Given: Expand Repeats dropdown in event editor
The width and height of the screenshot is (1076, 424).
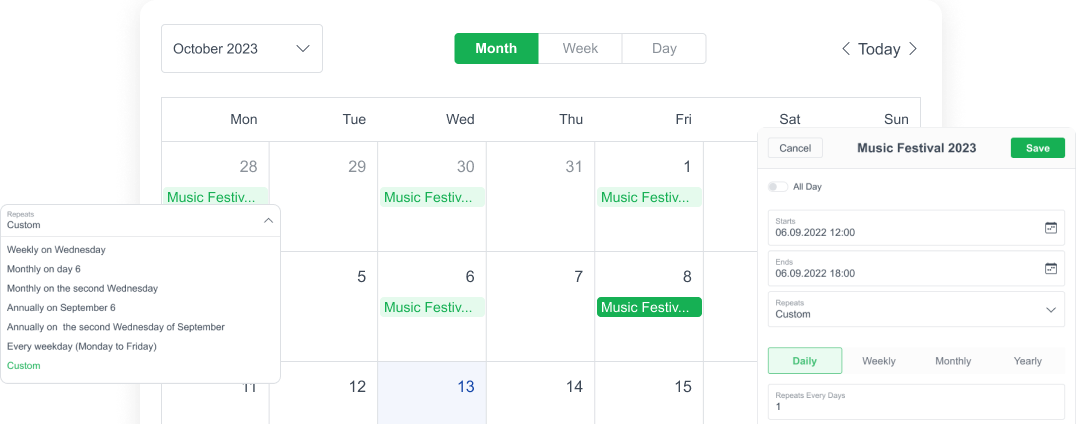Looking at the screenshot, I should [x=1050, y=310].
